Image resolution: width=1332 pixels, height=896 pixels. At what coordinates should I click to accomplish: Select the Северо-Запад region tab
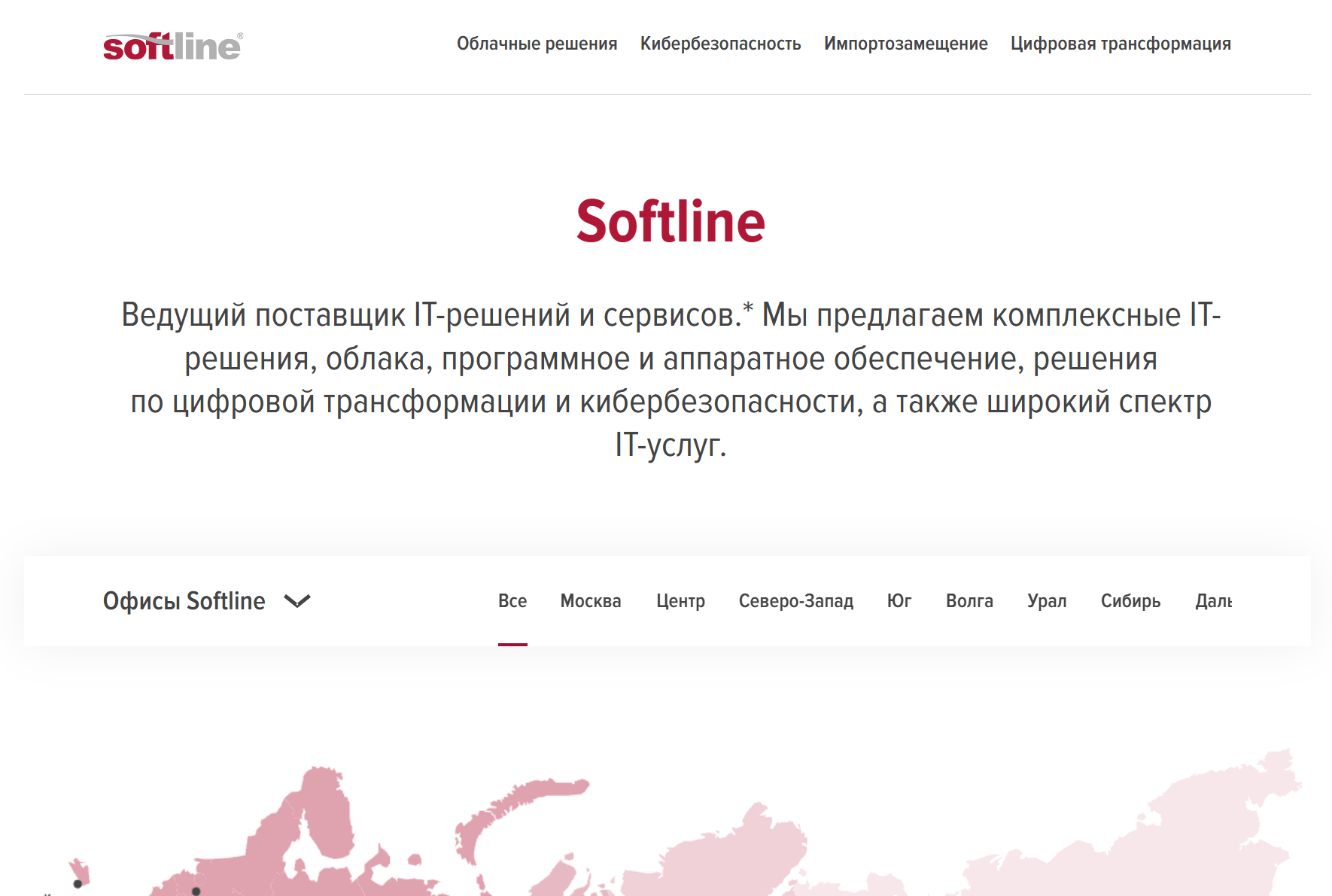(796, 601)
